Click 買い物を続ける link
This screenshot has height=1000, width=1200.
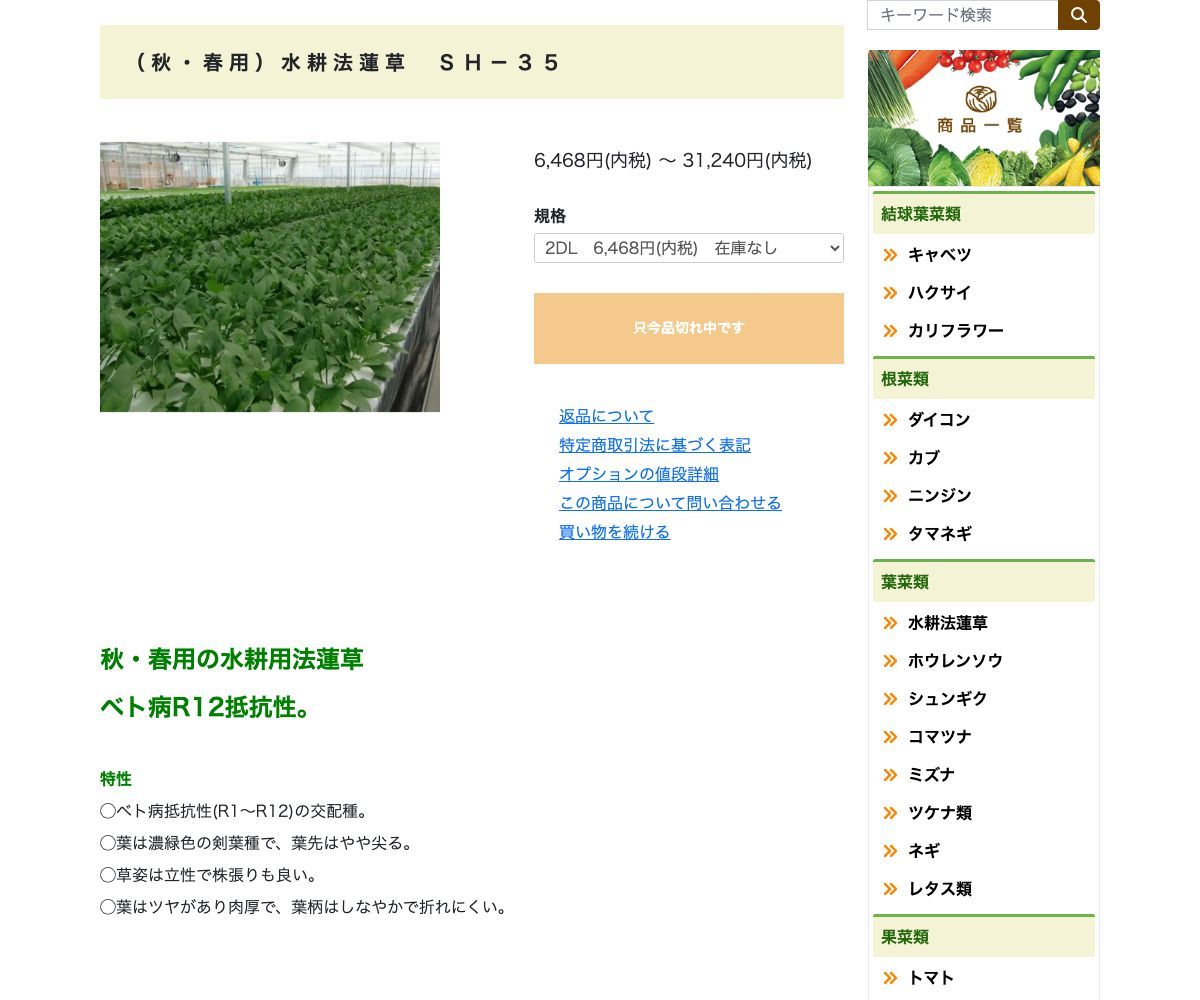coord(614,532)
